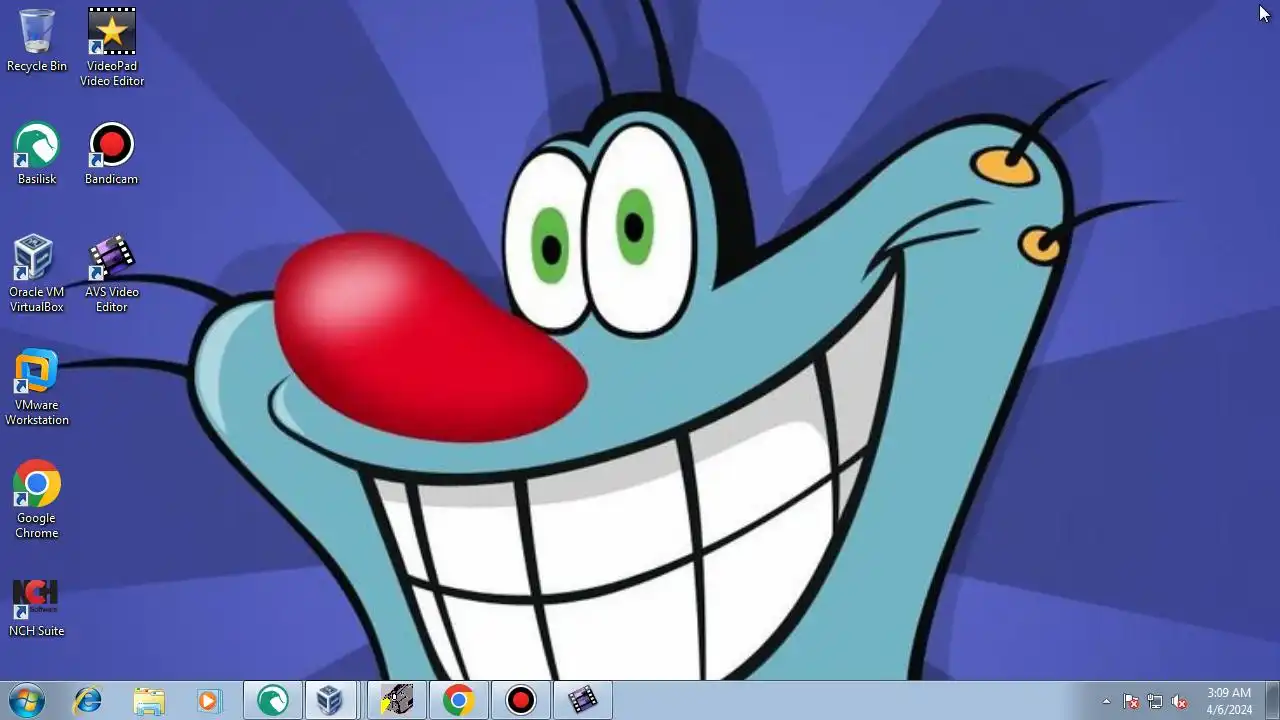Open network status icon in tray

1155,702
